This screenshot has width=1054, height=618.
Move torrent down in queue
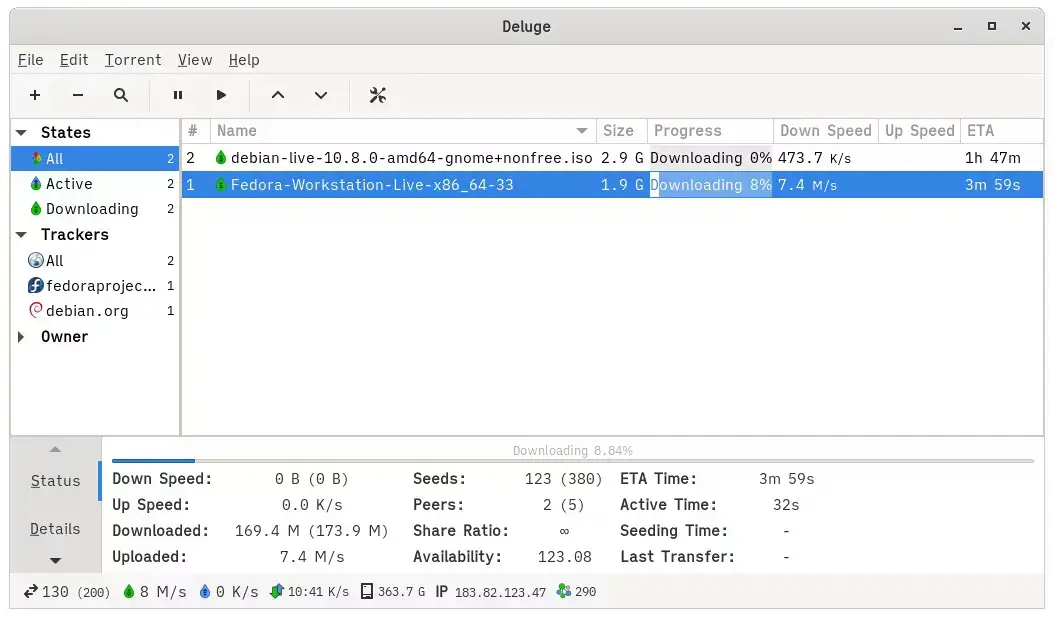pos(321,95)
